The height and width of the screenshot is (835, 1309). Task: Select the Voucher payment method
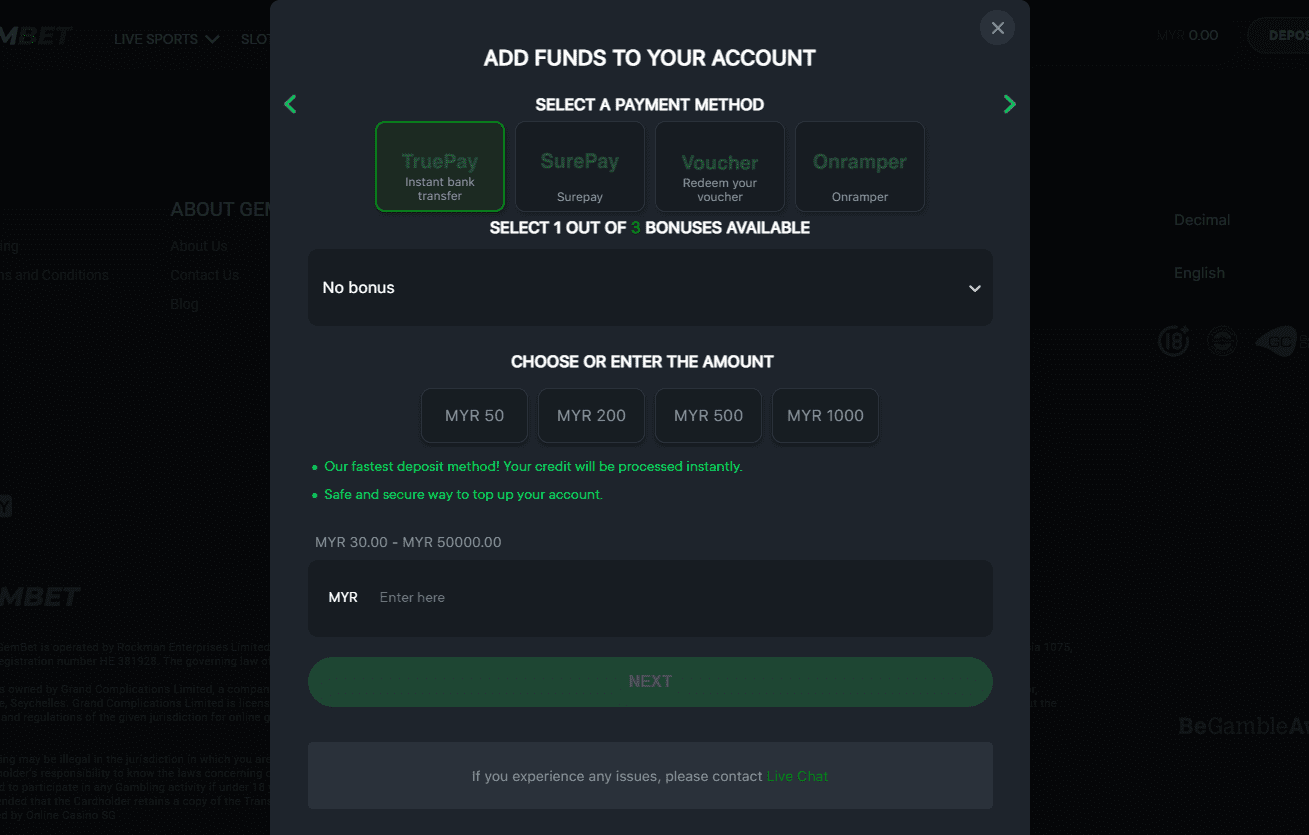click(719, 166)
